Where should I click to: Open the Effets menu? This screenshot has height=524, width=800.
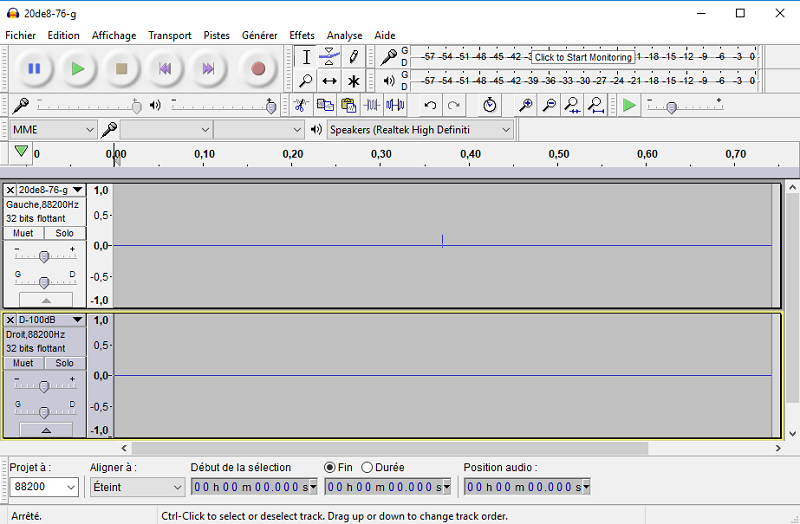(x=302, y=35)
